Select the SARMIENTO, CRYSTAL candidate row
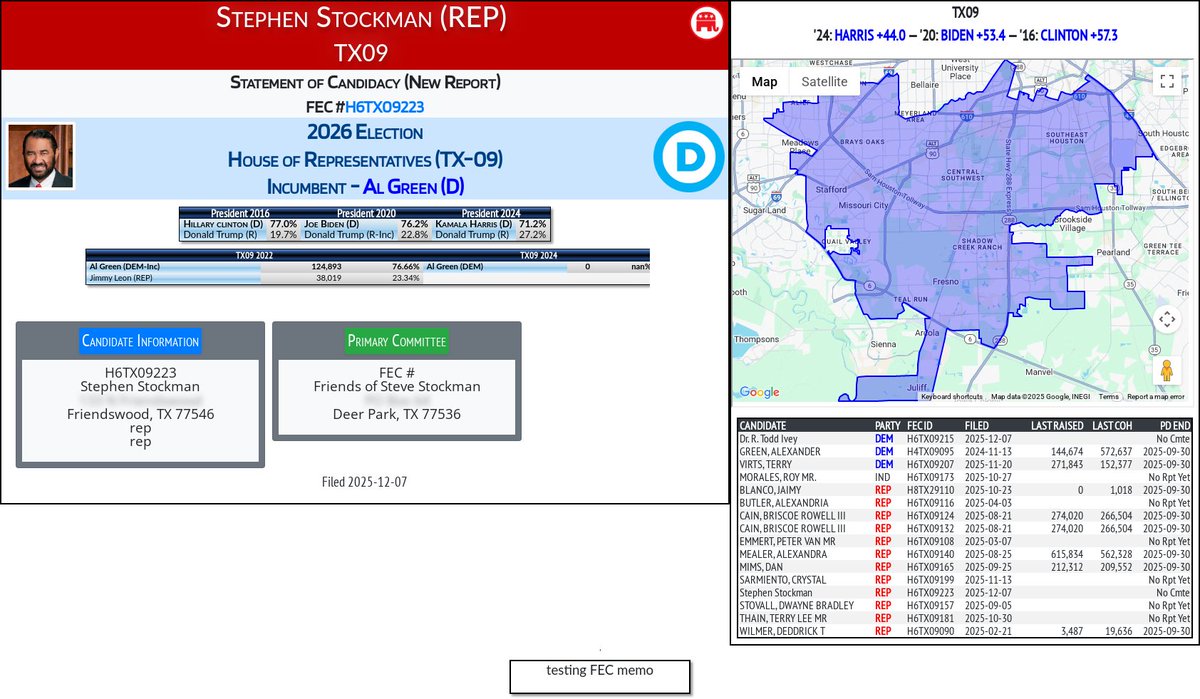1200x699 pixels. tap(965, 580)
